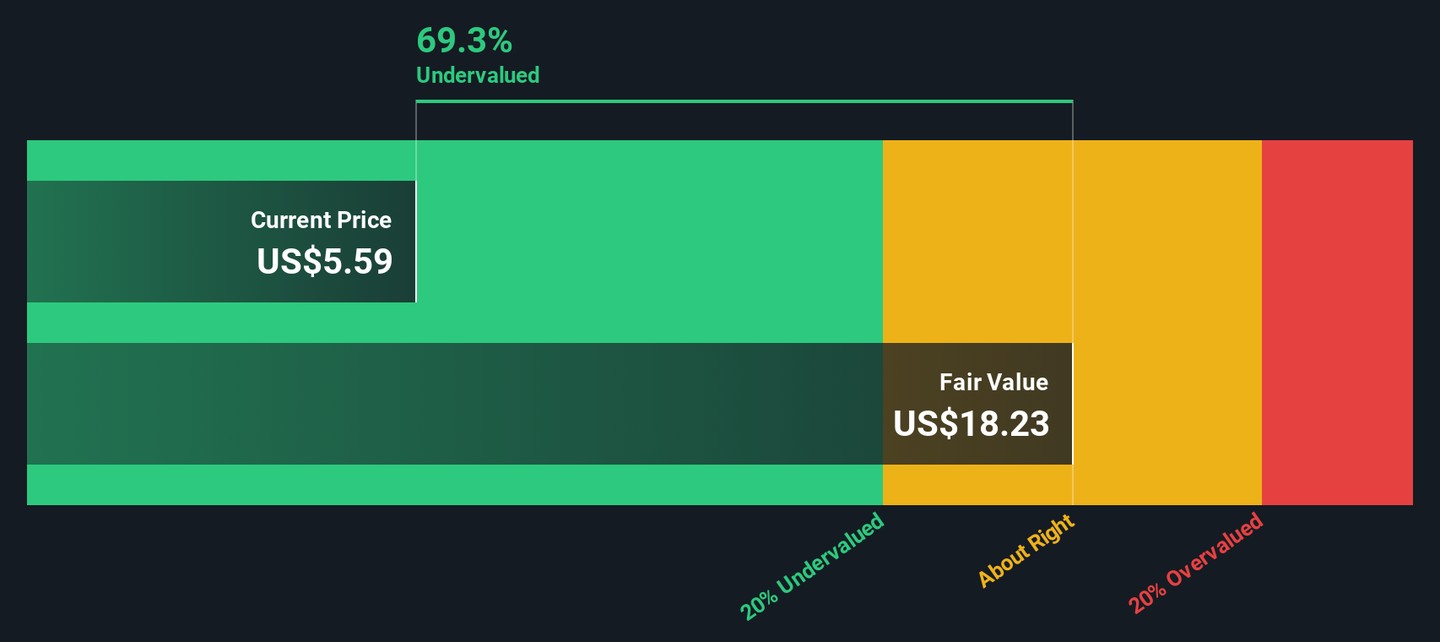Click the Current Price label text
The height and width of the screenshot is (642, 1440).
pos(321,220)
